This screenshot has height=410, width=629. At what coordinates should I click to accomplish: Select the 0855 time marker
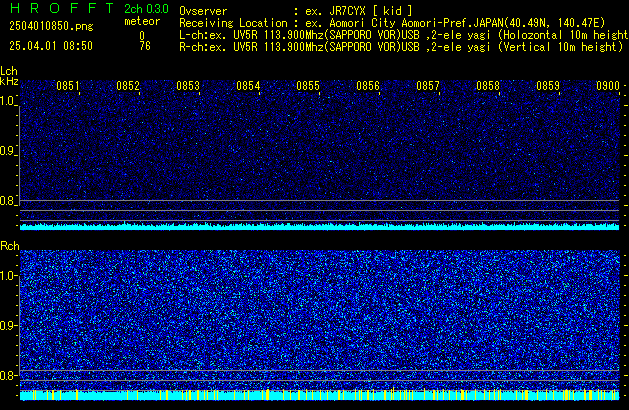(x=308, y=86)
